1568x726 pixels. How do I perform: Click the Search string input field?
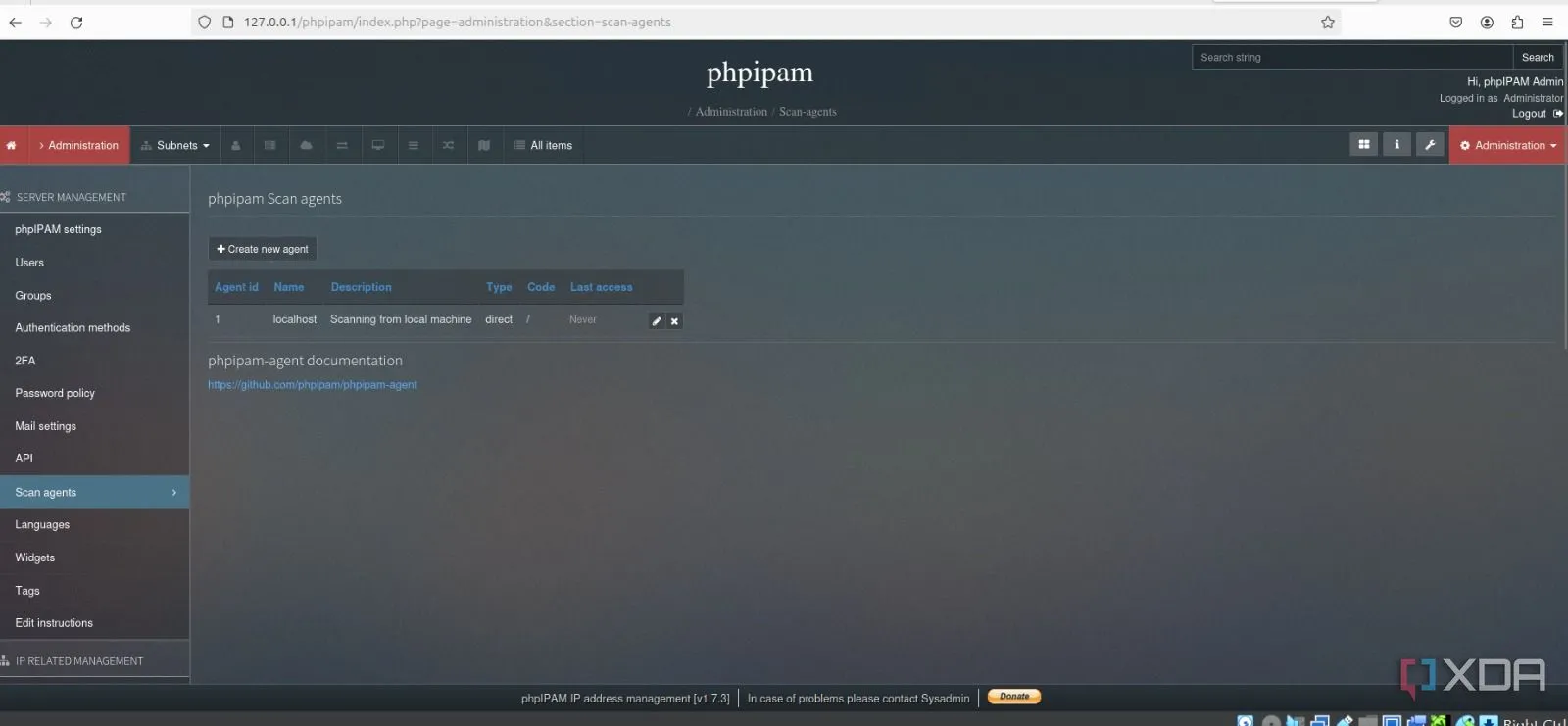click(1351, 58)
